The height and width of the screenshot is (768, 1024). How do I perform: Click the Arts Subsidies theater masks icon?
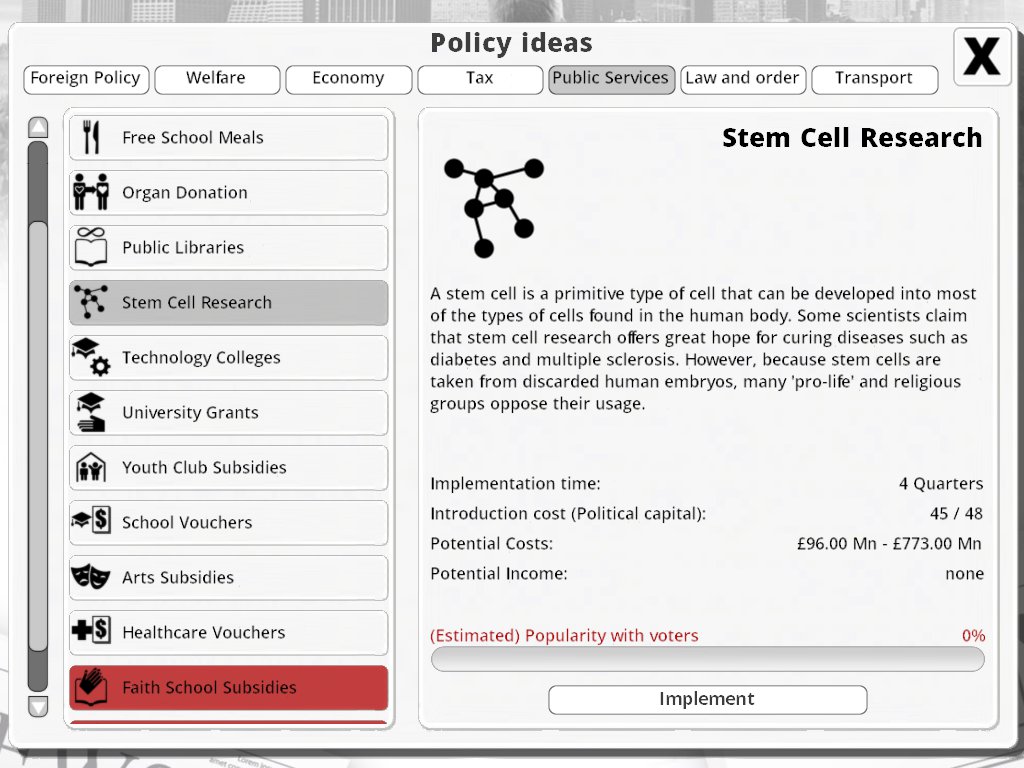(91, 577)
